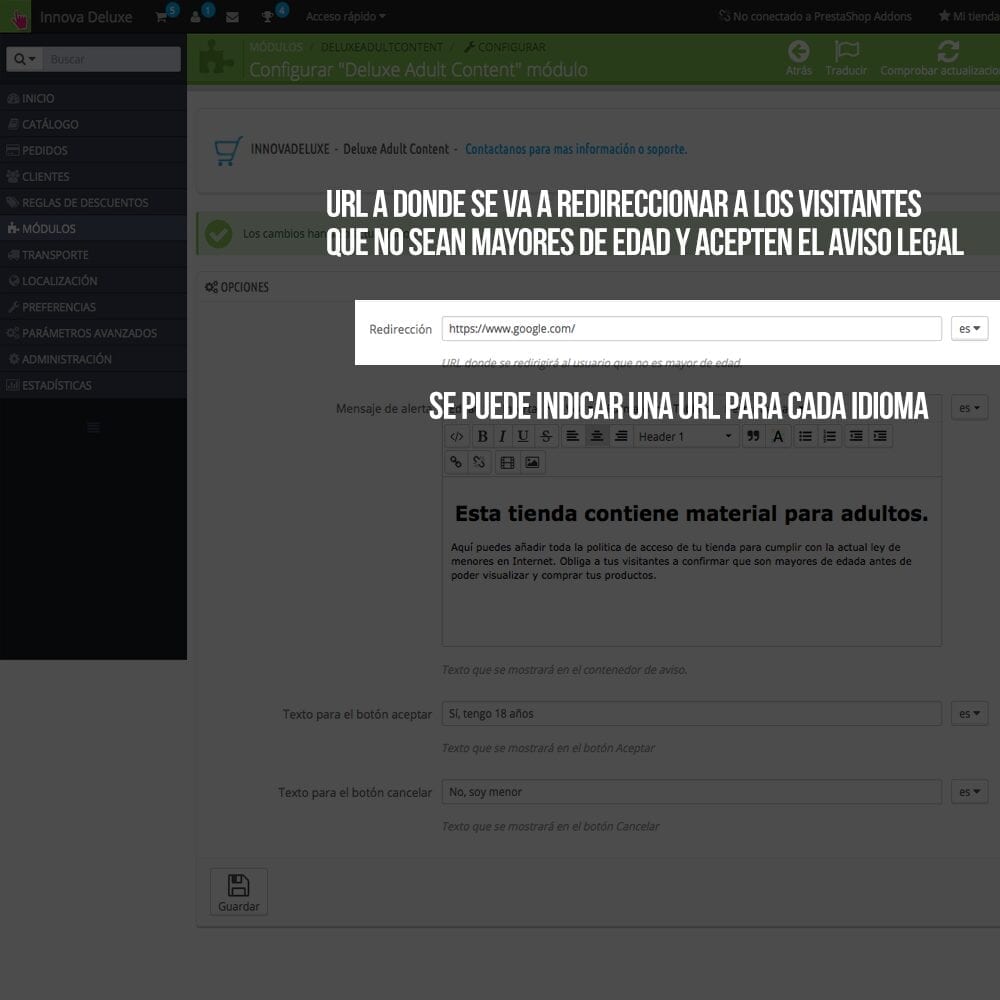Open TRANSPORTE in sidebar

pos(93,254)
